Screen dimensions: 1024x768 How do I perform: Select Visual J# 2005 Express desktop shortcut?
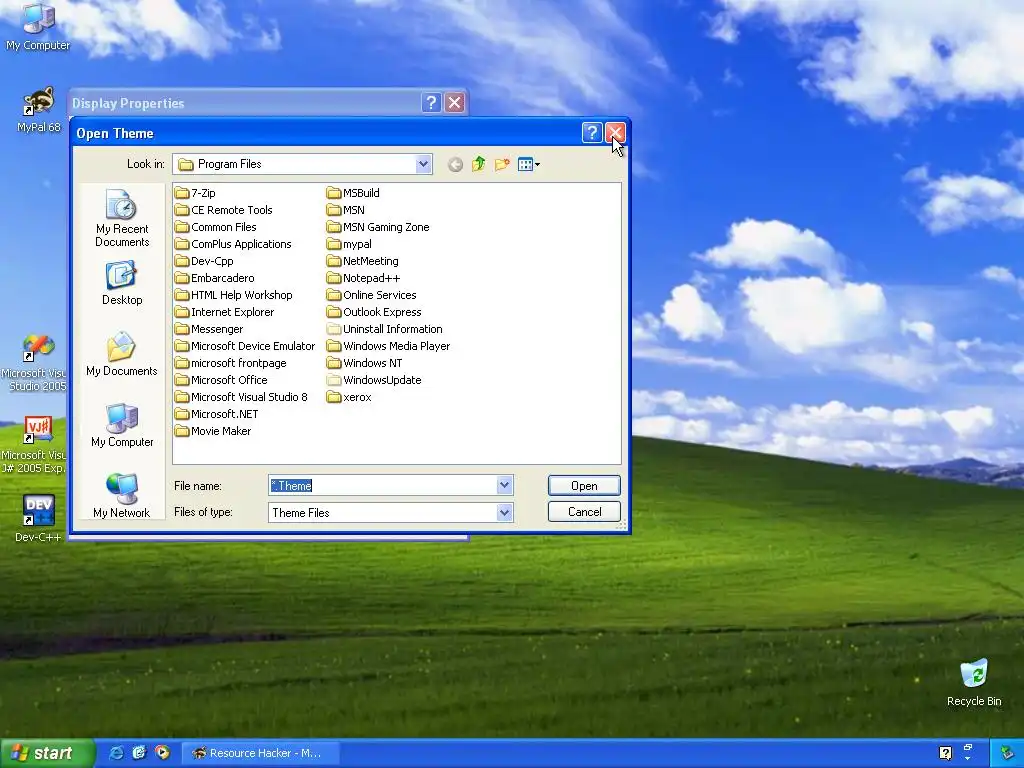34,445
